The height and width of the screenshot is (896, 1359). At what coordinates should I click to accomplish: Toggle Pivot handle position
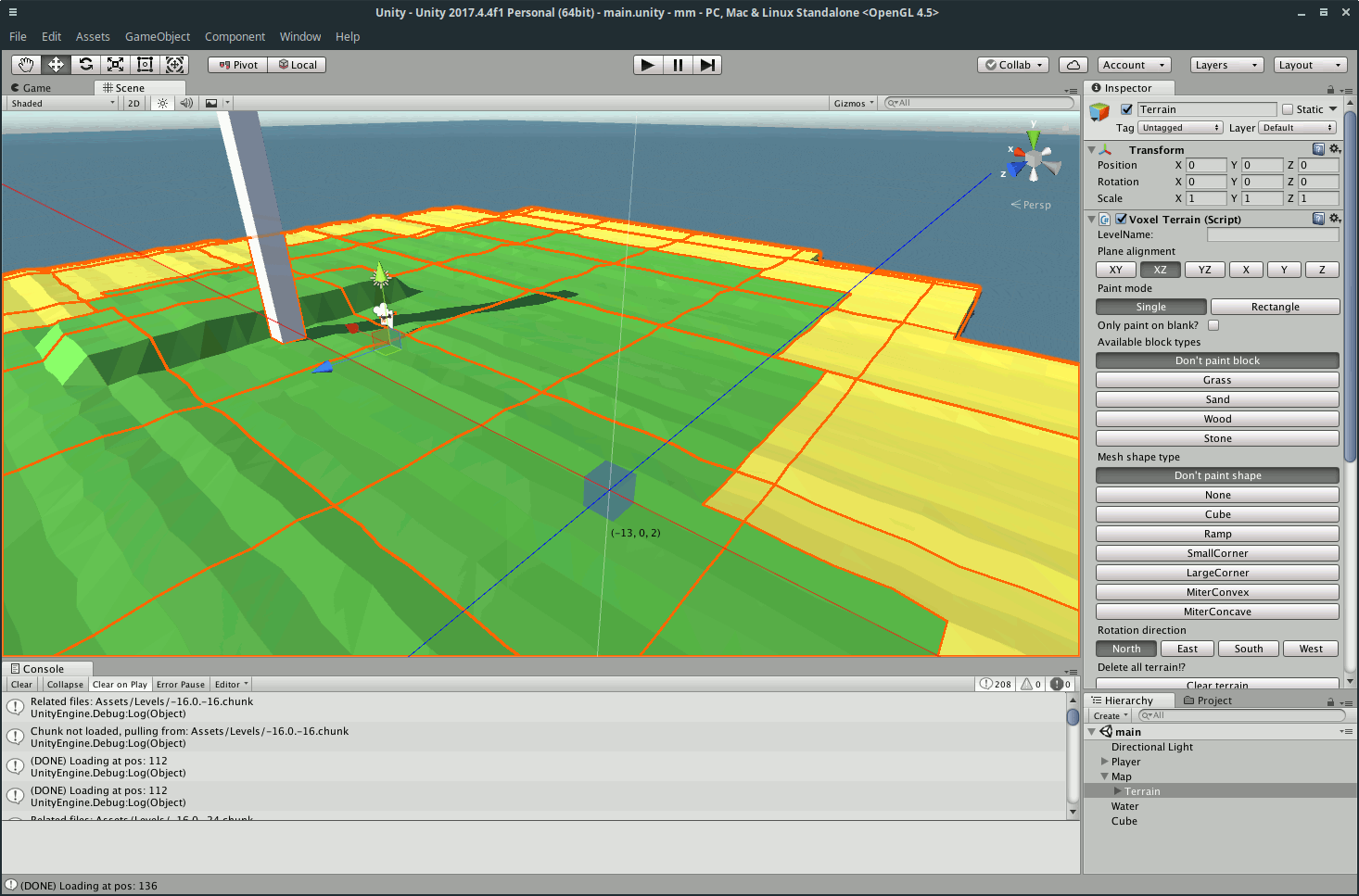tap(238, 65)
